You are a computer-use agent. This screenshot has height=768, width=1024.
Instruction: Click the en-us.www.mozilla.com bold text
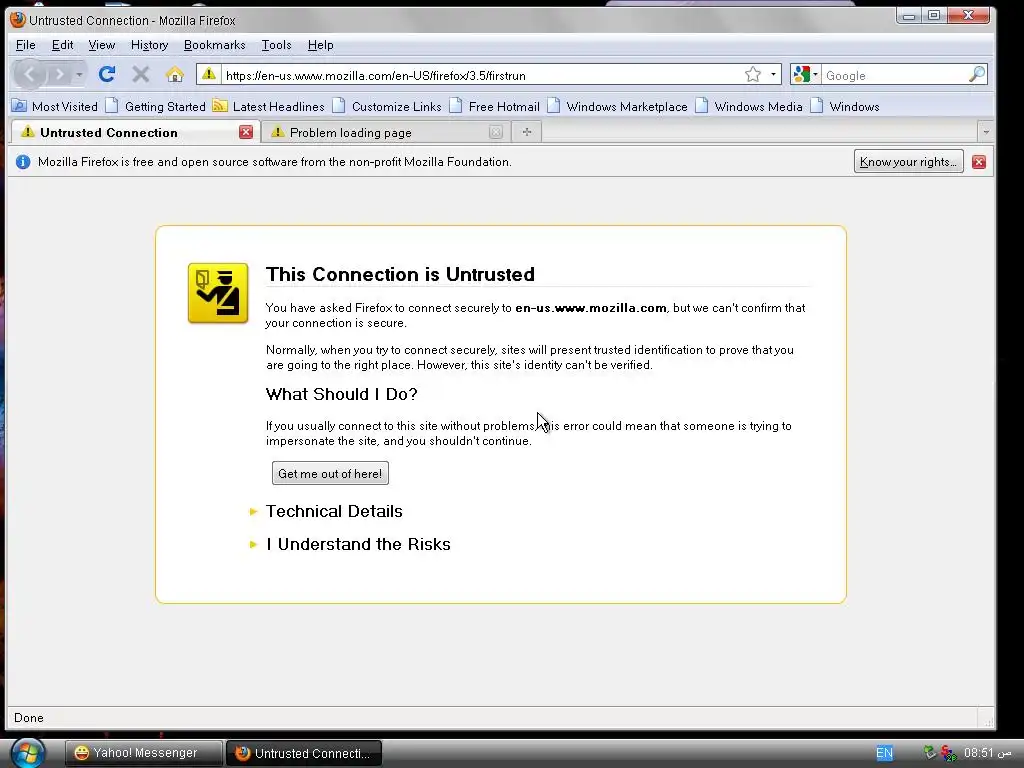591,308
